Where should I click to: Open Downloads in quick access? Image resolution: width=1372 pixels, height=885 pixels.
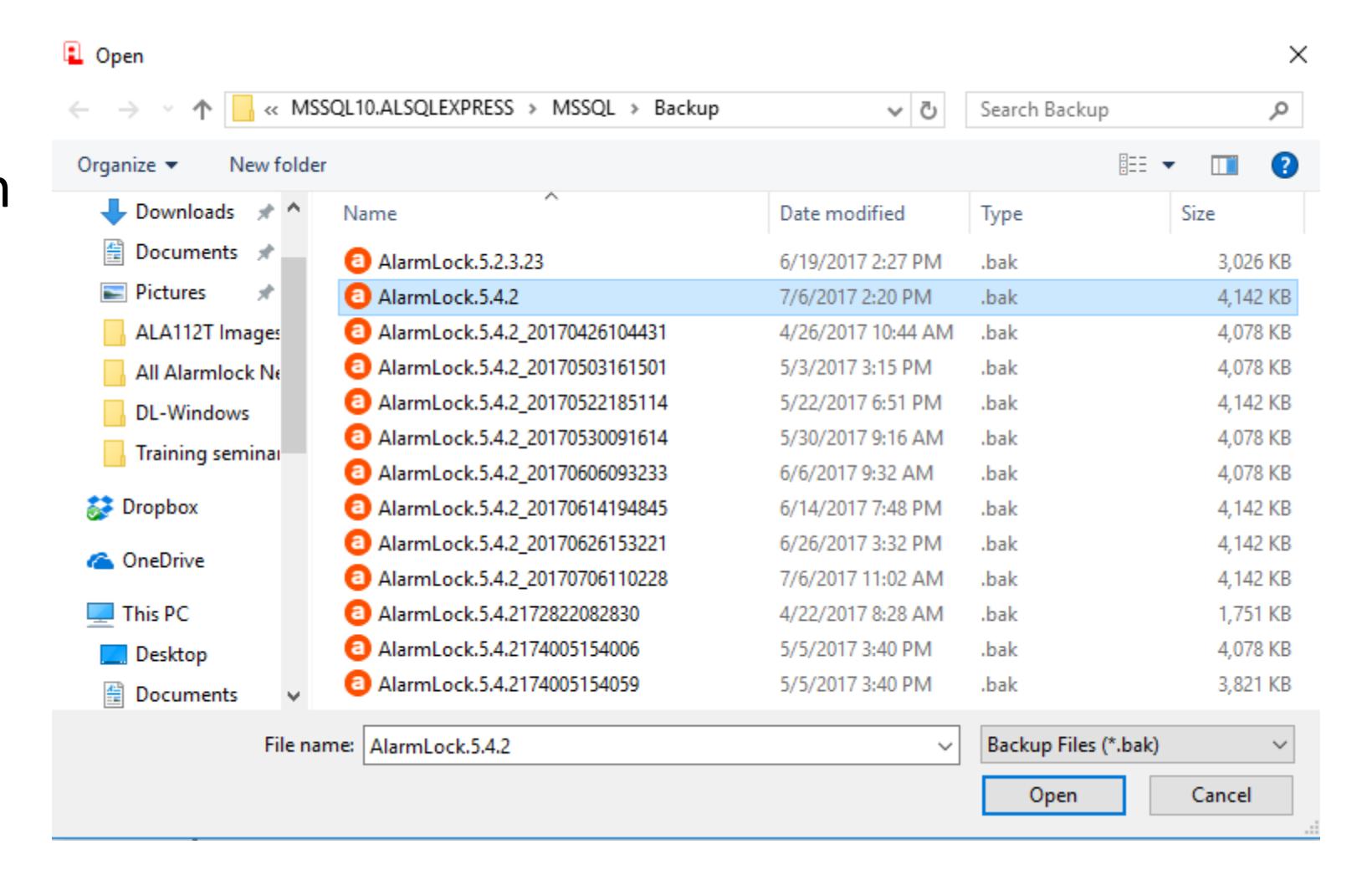(x=185, y=212)
